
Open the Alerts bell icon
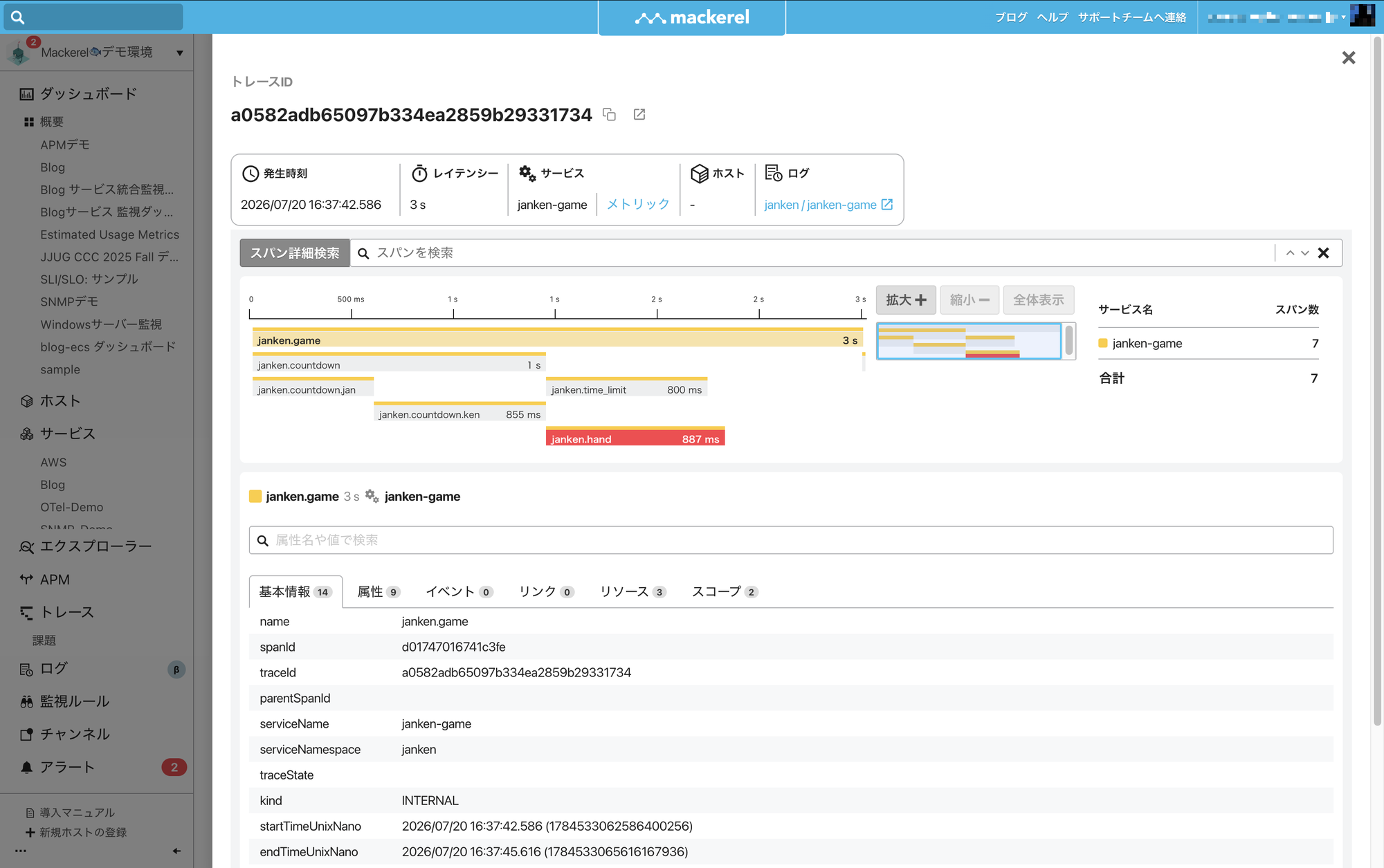point(26,767)
